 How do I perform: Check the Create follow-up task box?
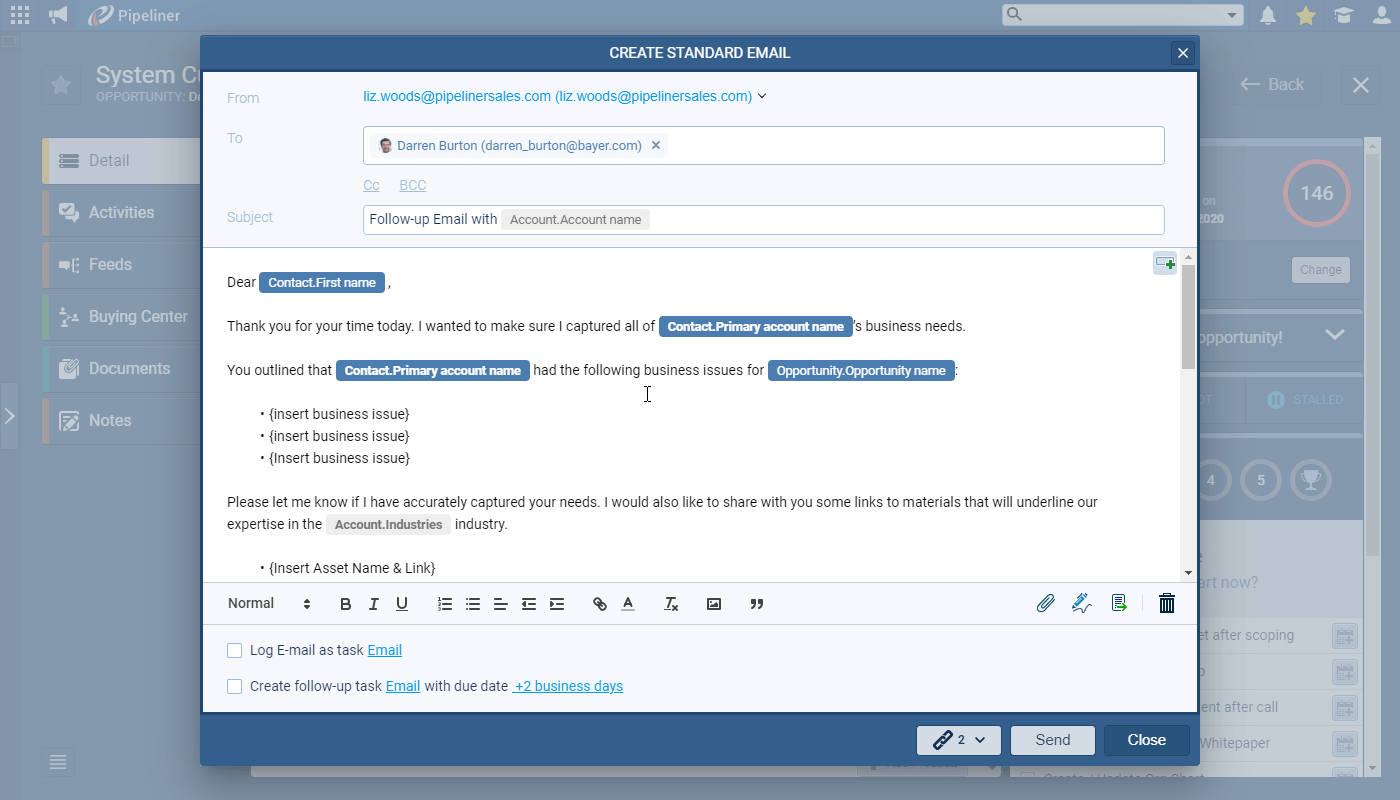(235, 687)
